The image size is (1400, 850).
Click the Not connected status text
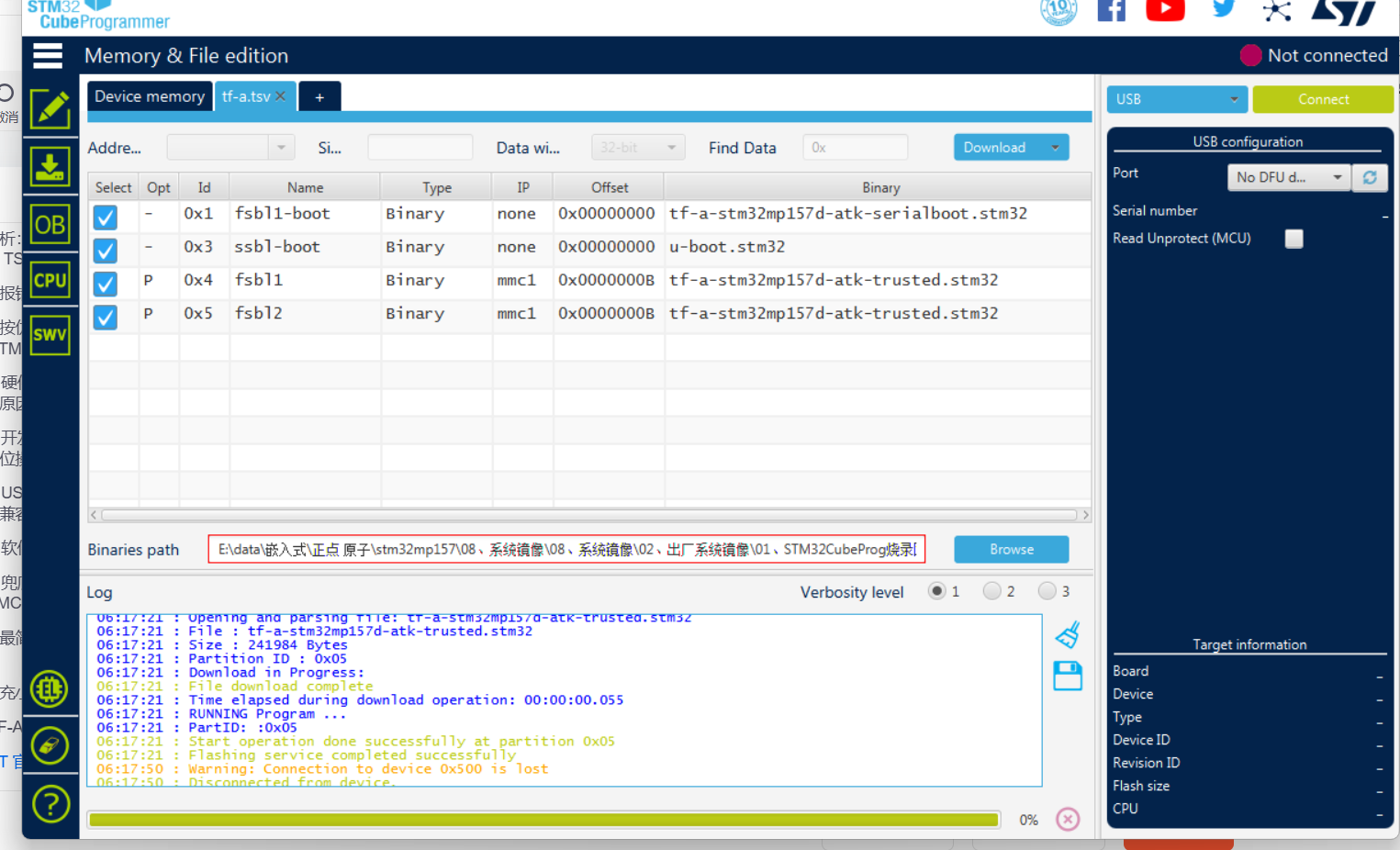pos(1327,55)
